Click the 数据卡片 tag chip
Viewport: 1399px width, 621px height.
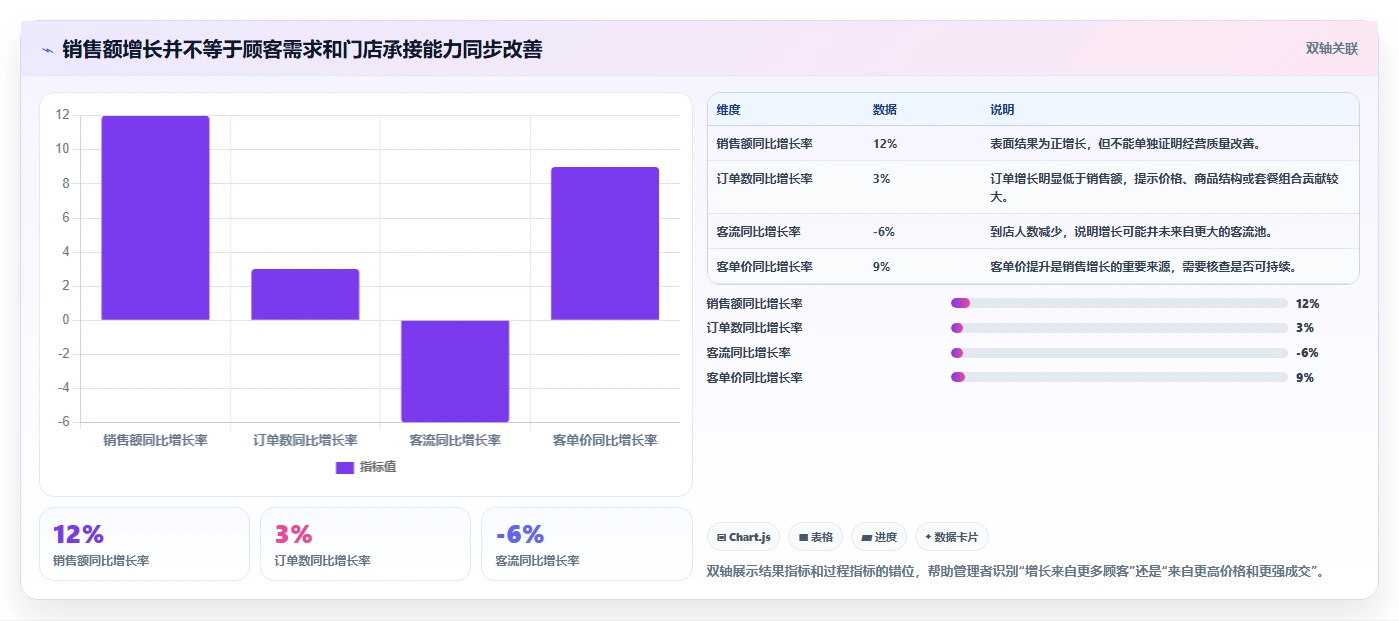(952, 537)
